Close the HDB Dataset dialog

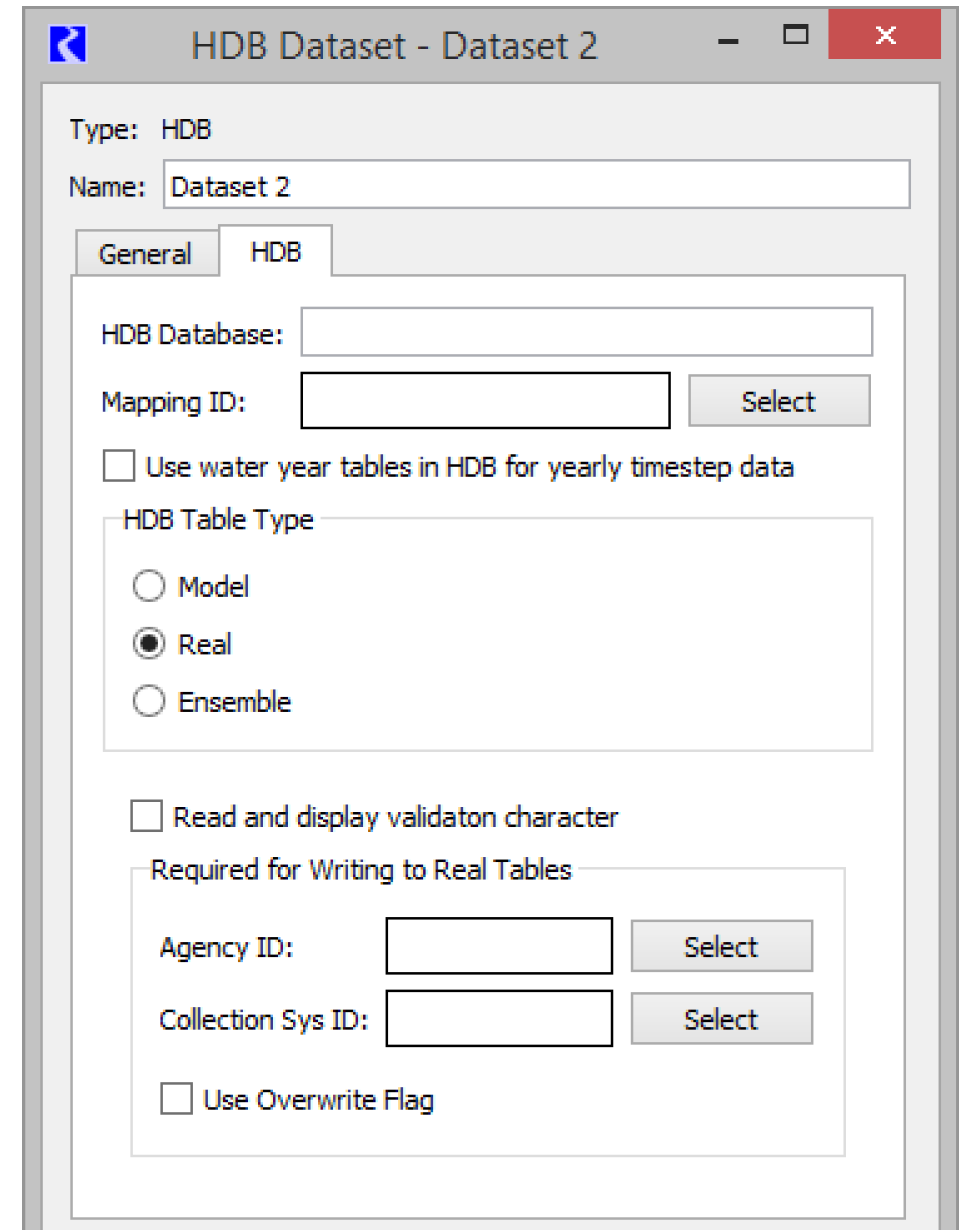point(884,37)
